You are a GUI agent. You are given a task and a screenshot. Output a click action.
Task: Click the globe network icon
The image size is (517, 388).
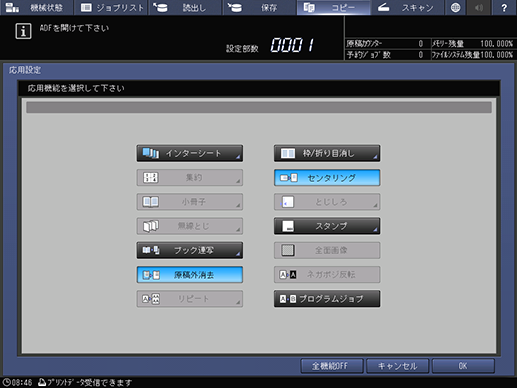coord(455,7)
